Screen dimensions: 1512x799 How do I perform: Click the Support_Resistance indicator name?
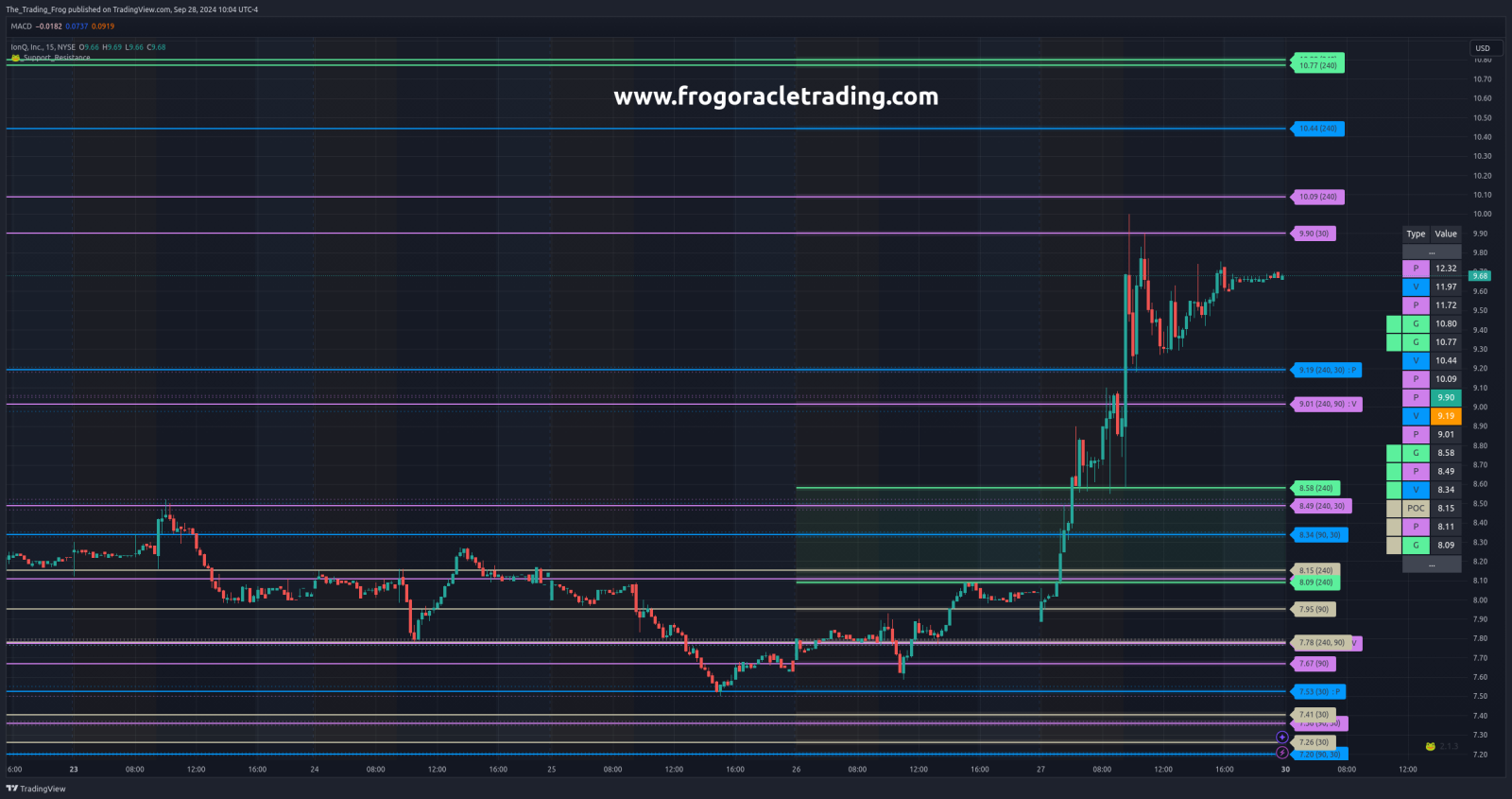(x=57, y=58)
